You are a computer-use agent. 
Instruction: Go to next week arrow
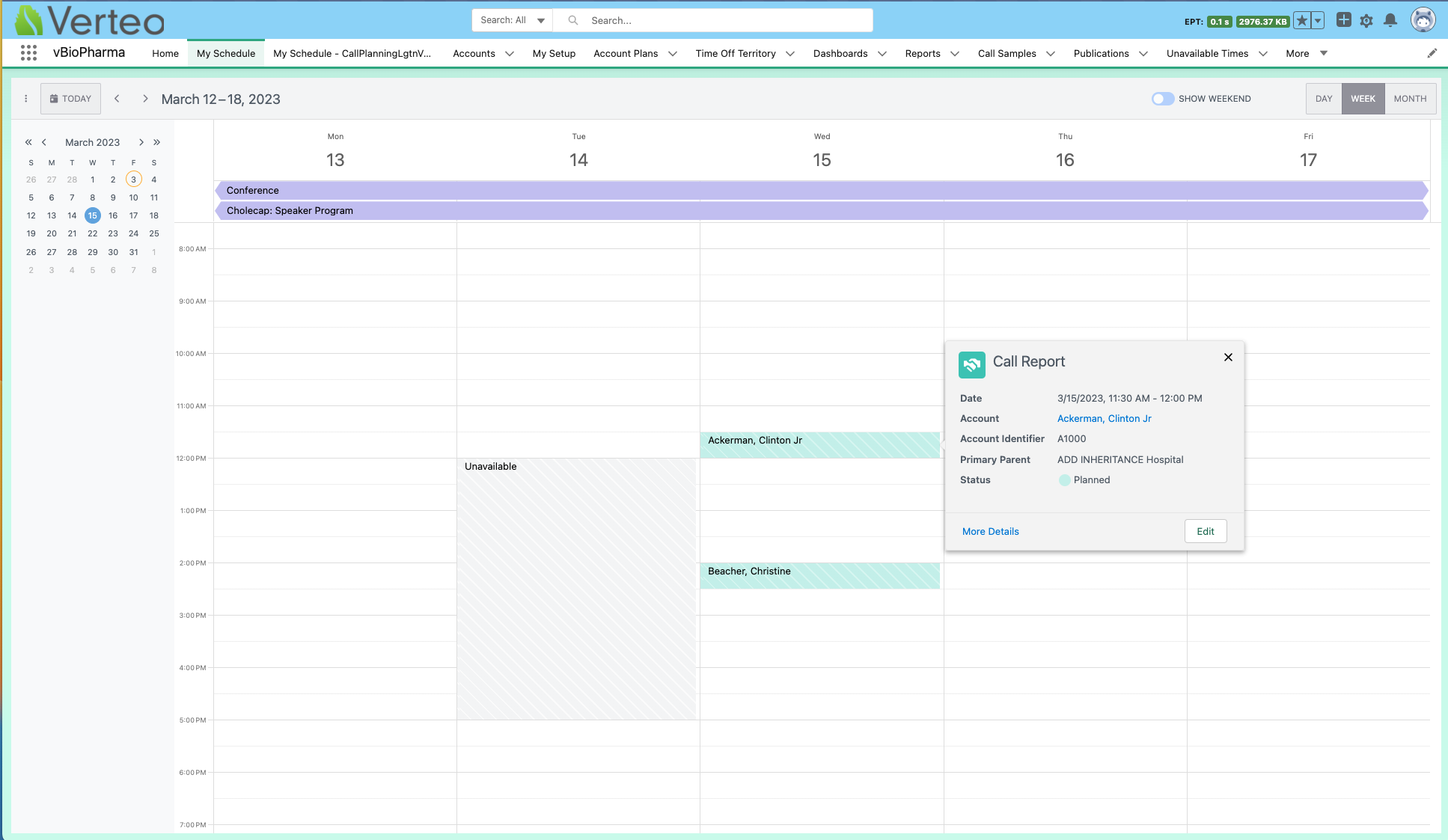(x=145, y=99)
